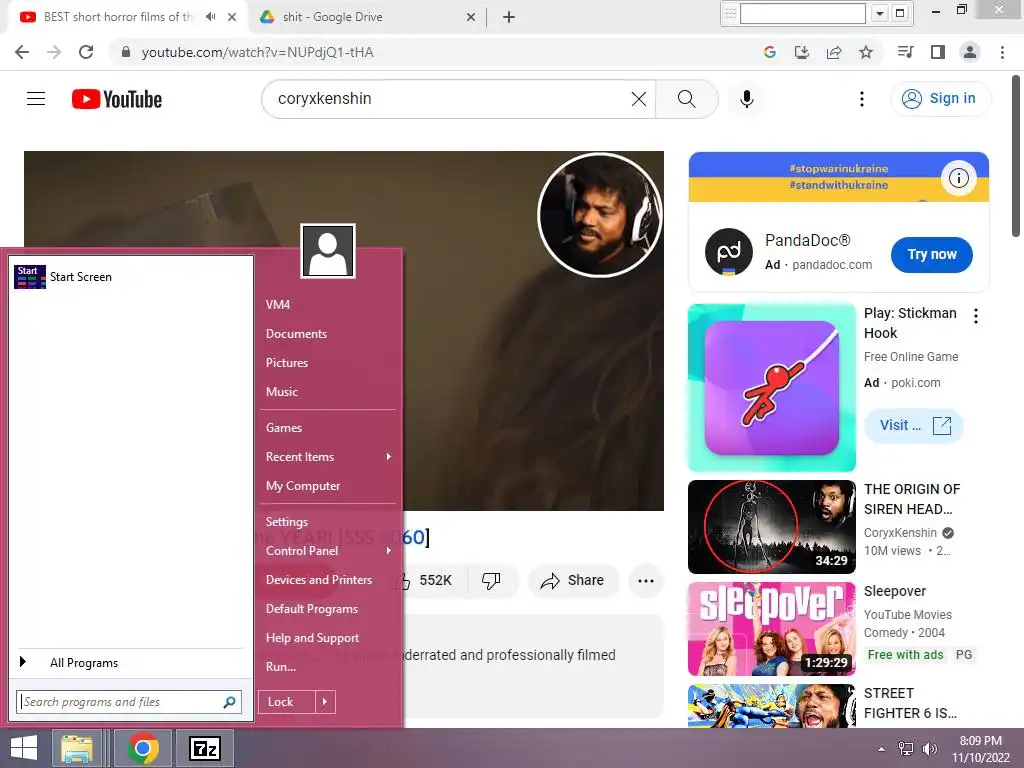1024x768 pixels.
Task: Switch to the Google Drive tab
Action: [367, 17]
